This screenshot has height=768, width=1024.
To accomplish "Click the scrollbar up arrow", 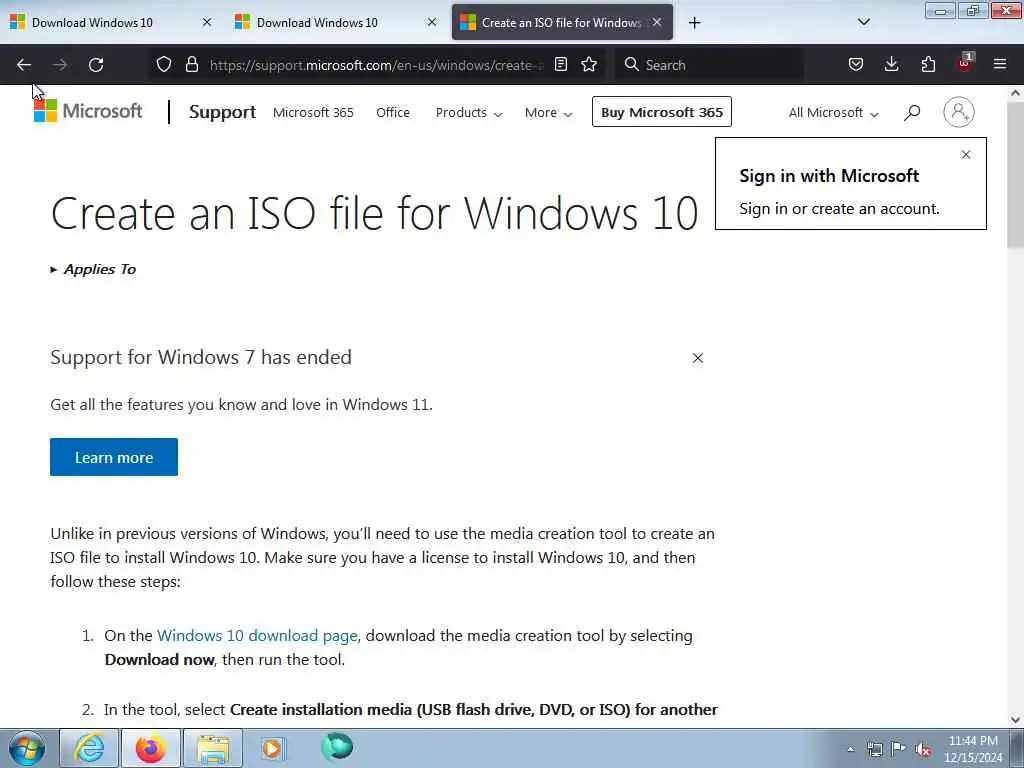I will pos(1016,93).
